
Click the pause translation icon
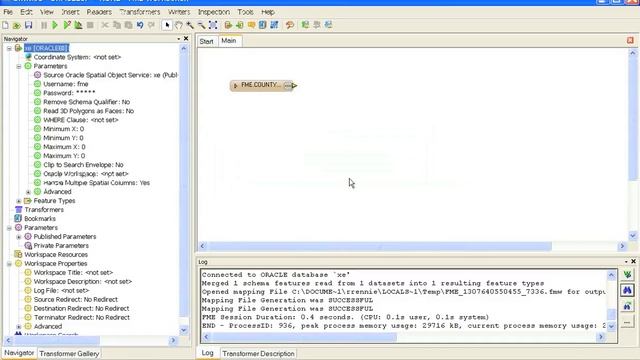[44, 25]
